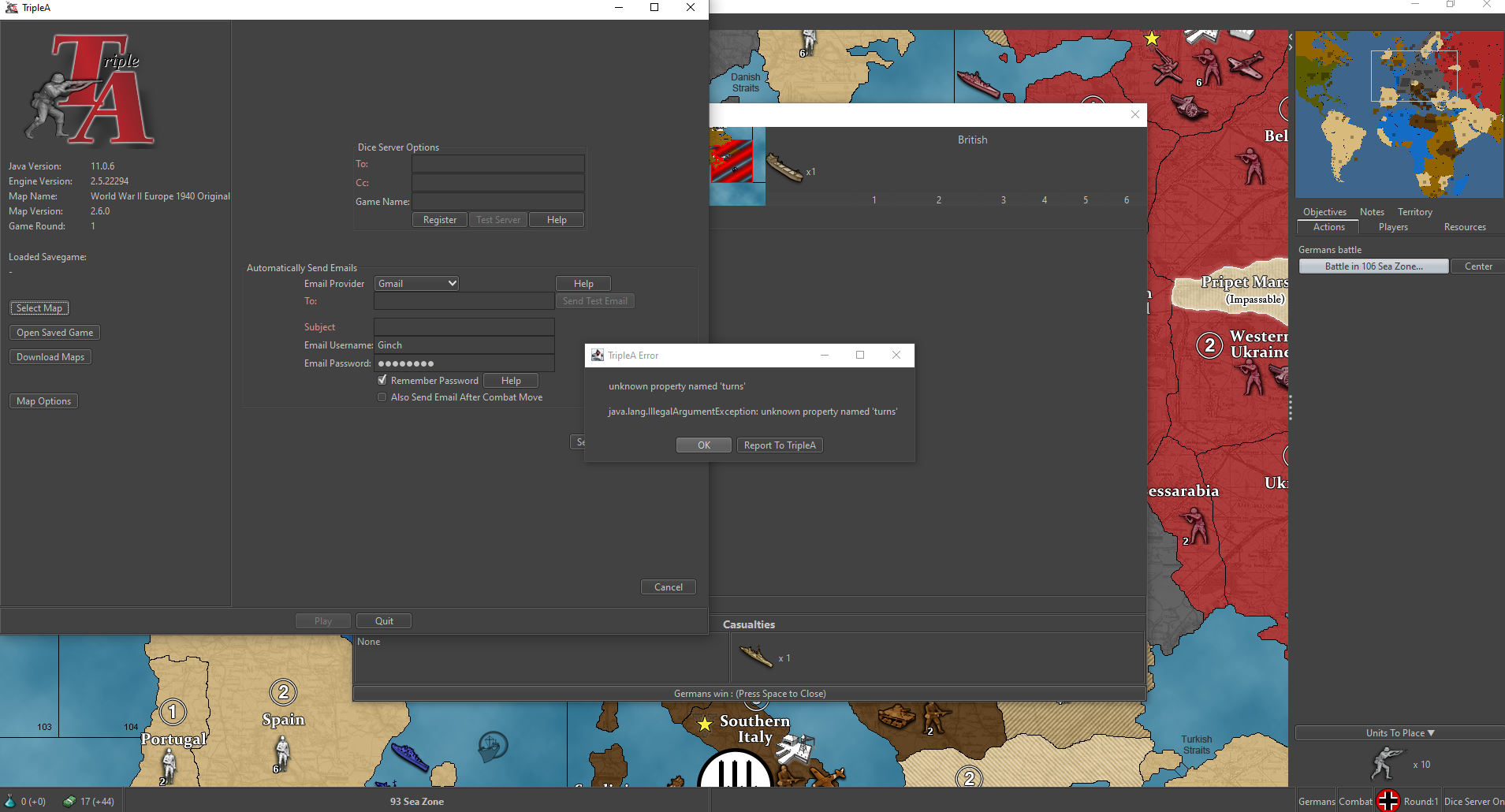This screenshot has width=1505, height=812.
Task: Click Help next to Email Provider
Action: click(583, 284)
